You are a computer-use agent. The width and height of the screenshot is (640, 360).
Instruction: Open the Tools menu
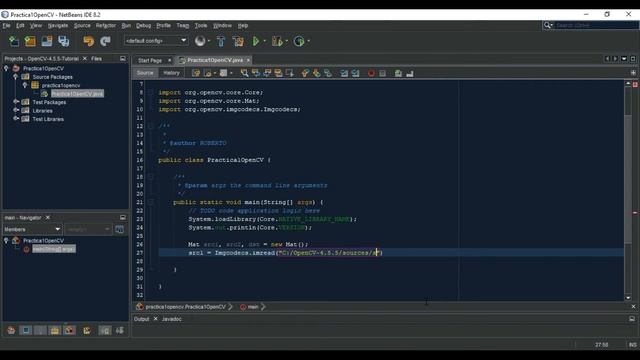point(200,25)
